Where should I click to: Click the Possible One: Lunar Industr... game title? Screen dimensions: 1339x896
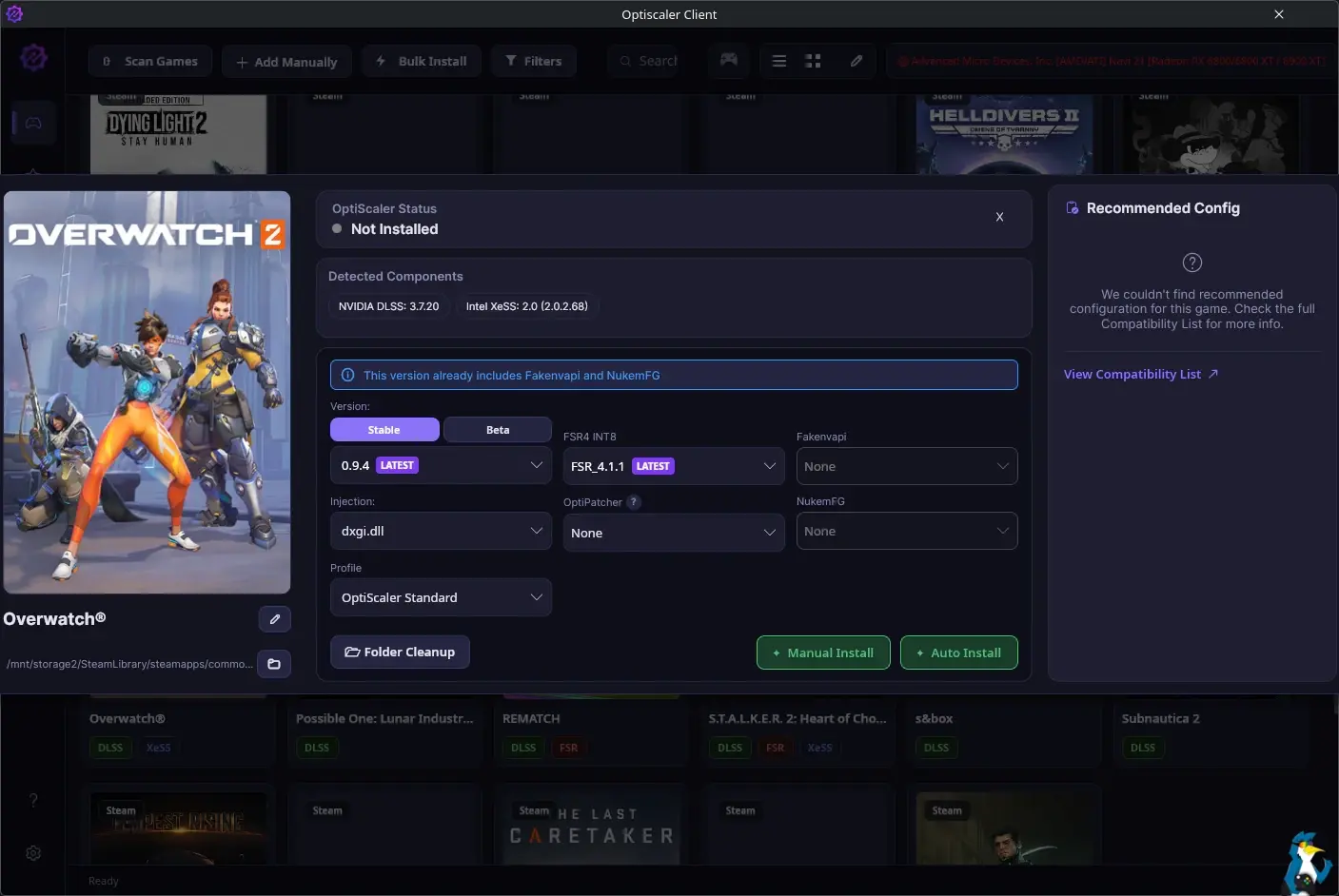click(384, 718)
